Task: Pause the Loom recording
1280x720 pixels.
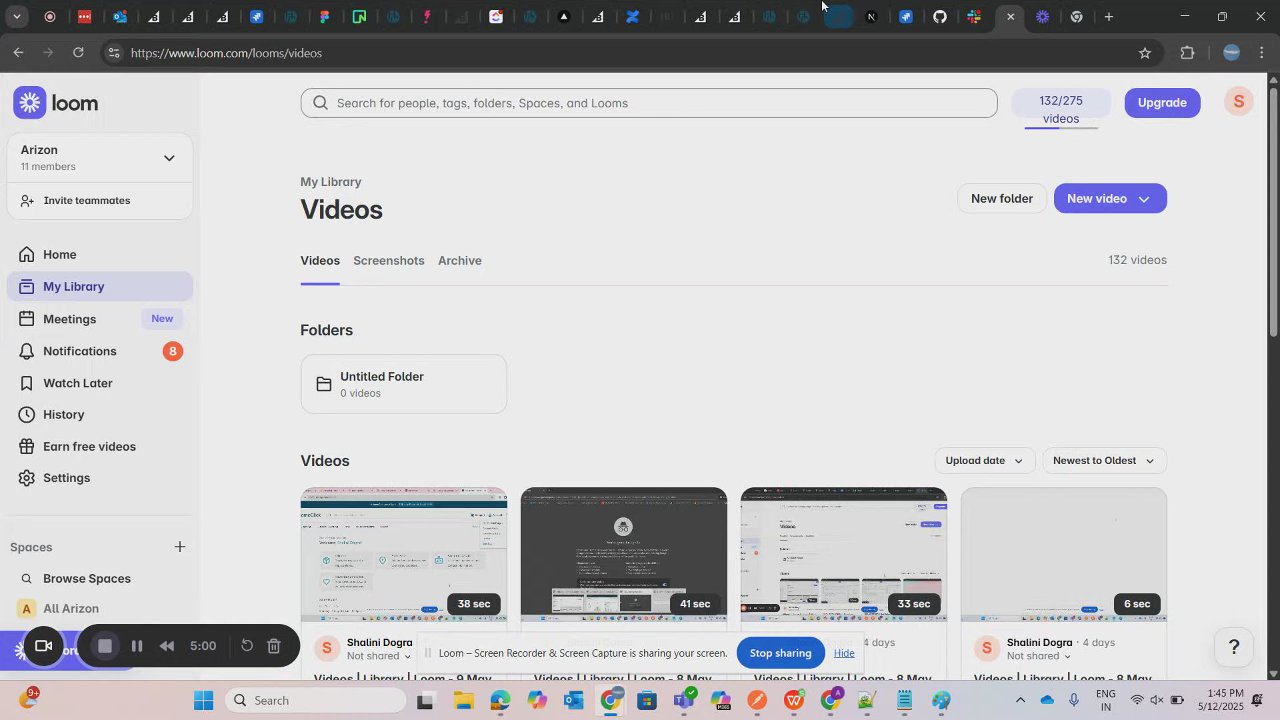Action: [x=137, y=646]
